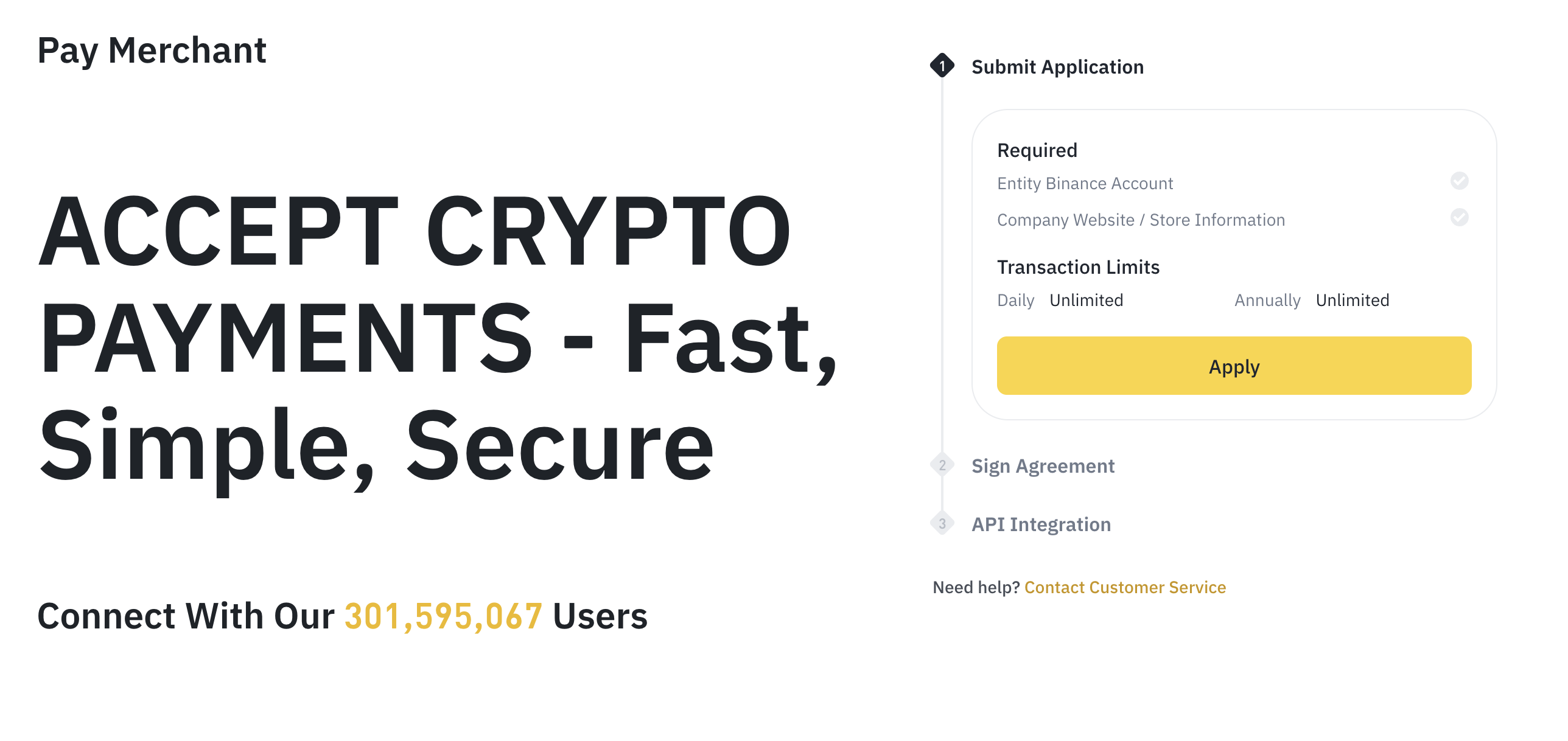Select the step 2 diamond badge
This screenshot has height=741, width=1568.
942,465
